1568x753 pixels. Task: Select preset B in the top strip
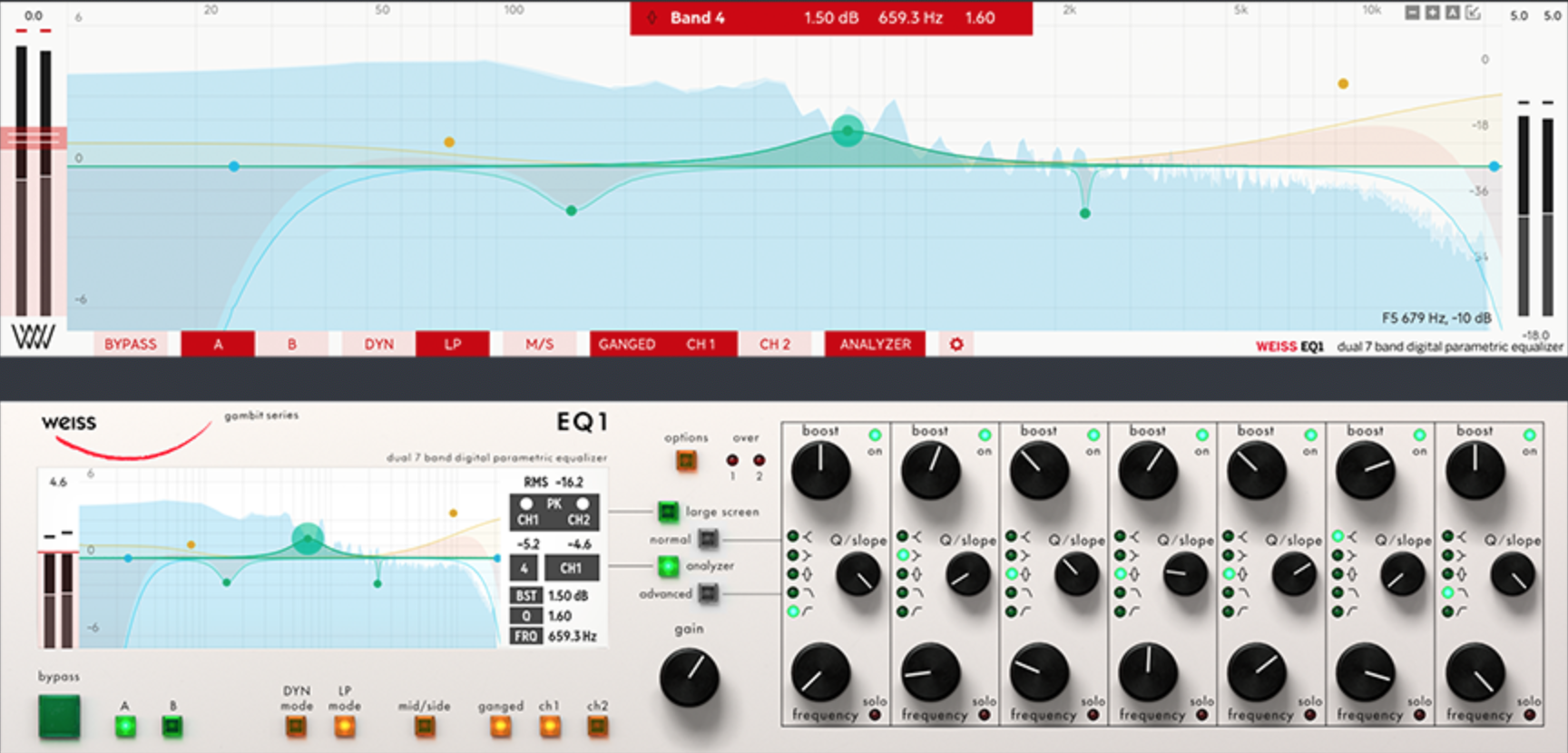[291, 344]
